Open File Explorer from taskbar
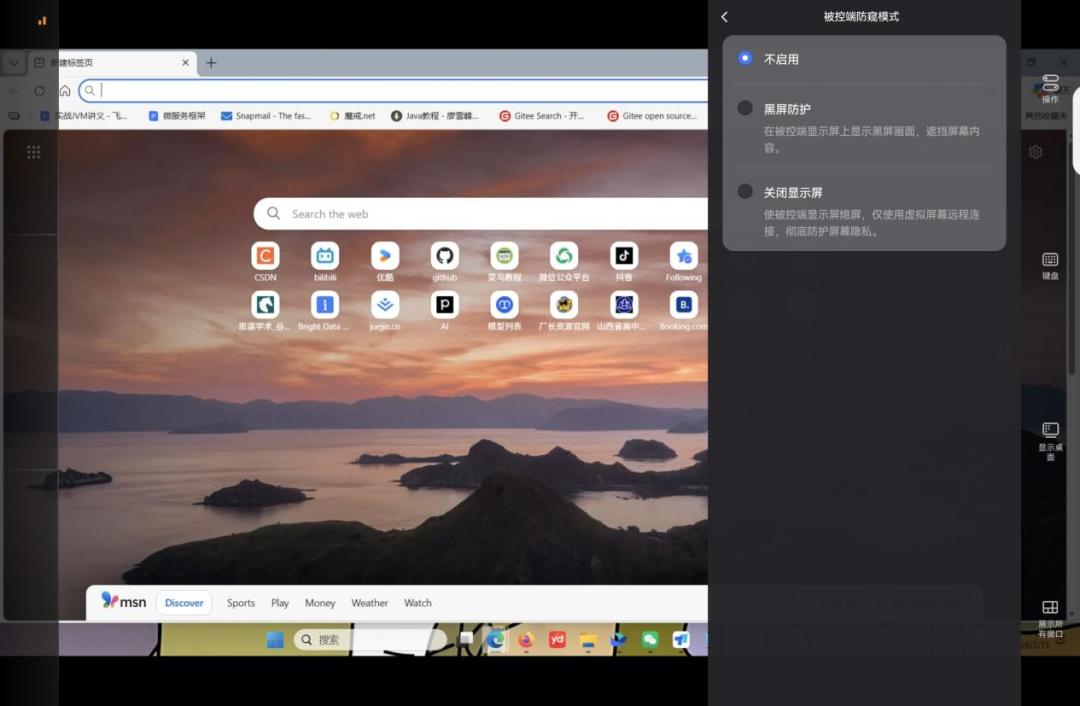The width and height of the screenshot is (1080, 706). pyautogui.click(x=588, y=640)
